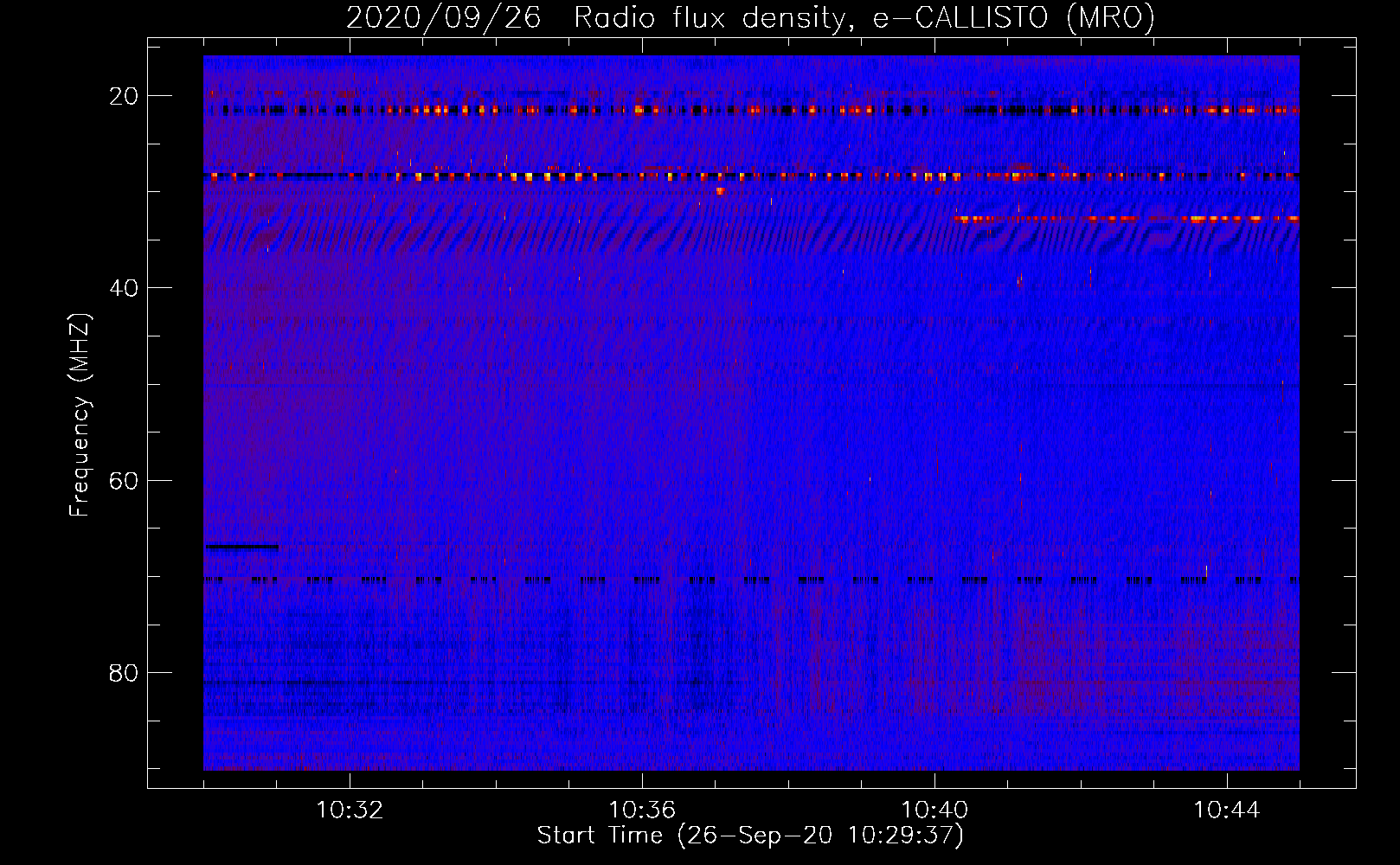Click the short black line near 67 MHz
This screenshot has width=1400, height=865.
point(241,547)
